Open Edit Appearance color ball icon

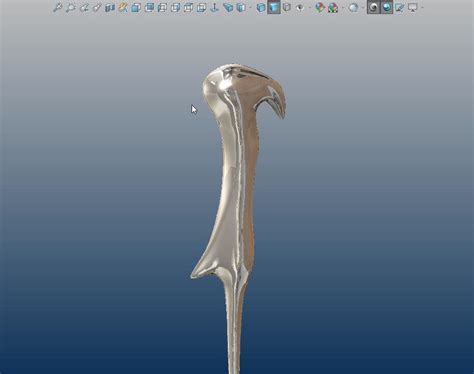coord(320,8)
